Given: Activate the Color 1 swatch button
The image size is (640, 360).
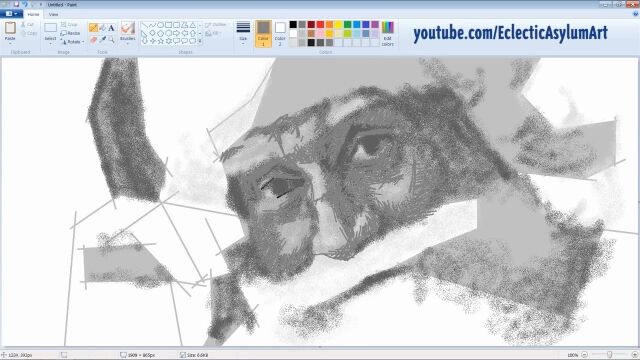Looking at the screenshot, I should click(x=263, y=33).
